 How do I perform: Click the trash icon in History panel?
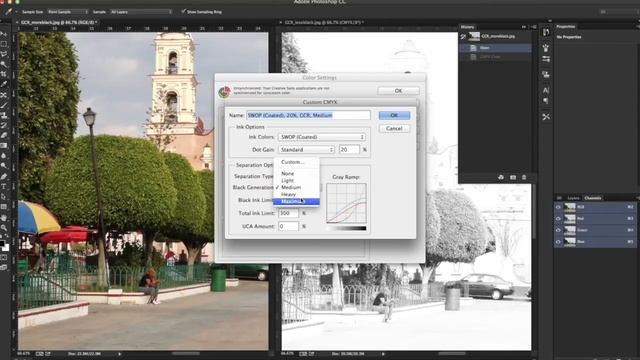click(524, 177)
